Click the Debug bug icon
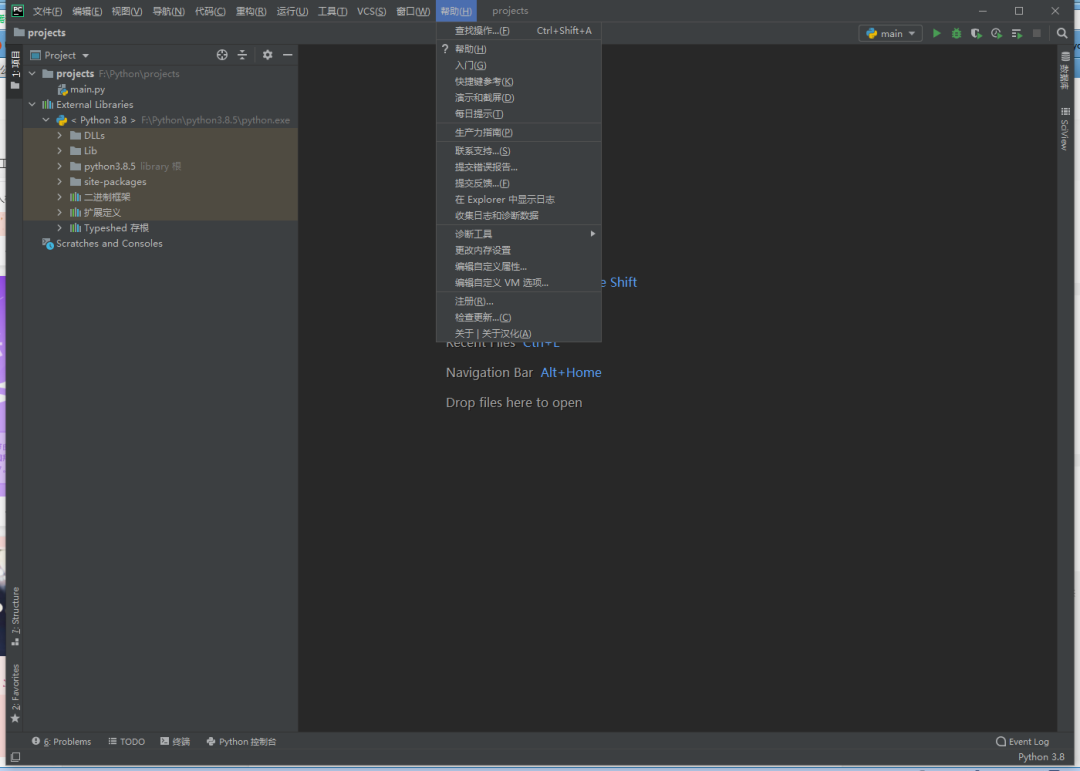 pyautogui.click(x=956, y=33)
